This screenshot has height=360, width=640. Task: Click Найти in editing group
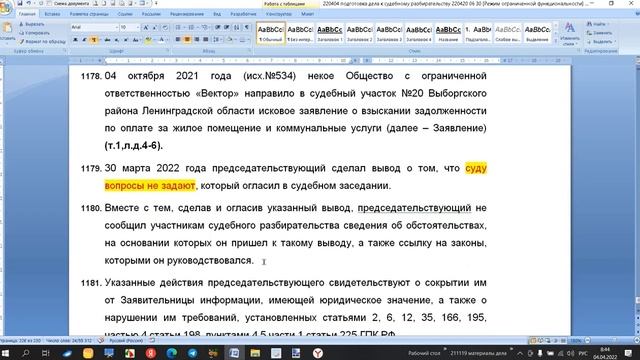click(597, 24)
